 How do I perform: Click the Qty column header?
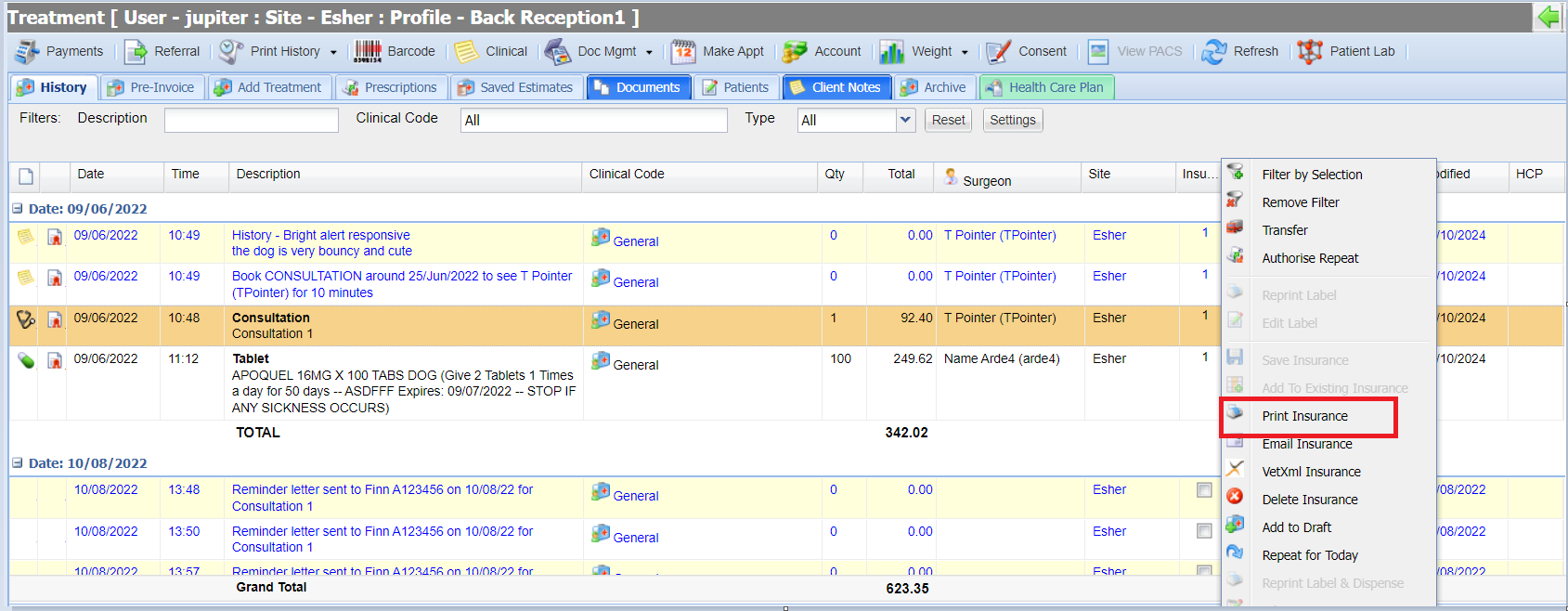[841, 175]
